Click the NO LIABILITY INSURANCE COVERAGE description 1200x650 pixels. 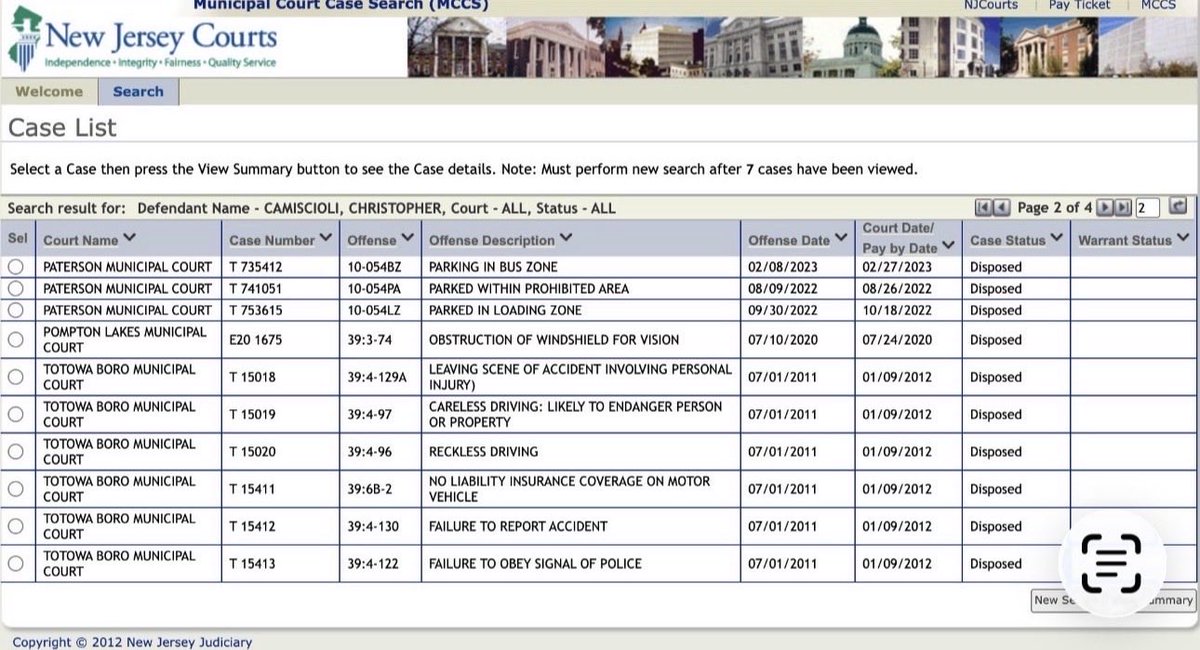point(569,489)
